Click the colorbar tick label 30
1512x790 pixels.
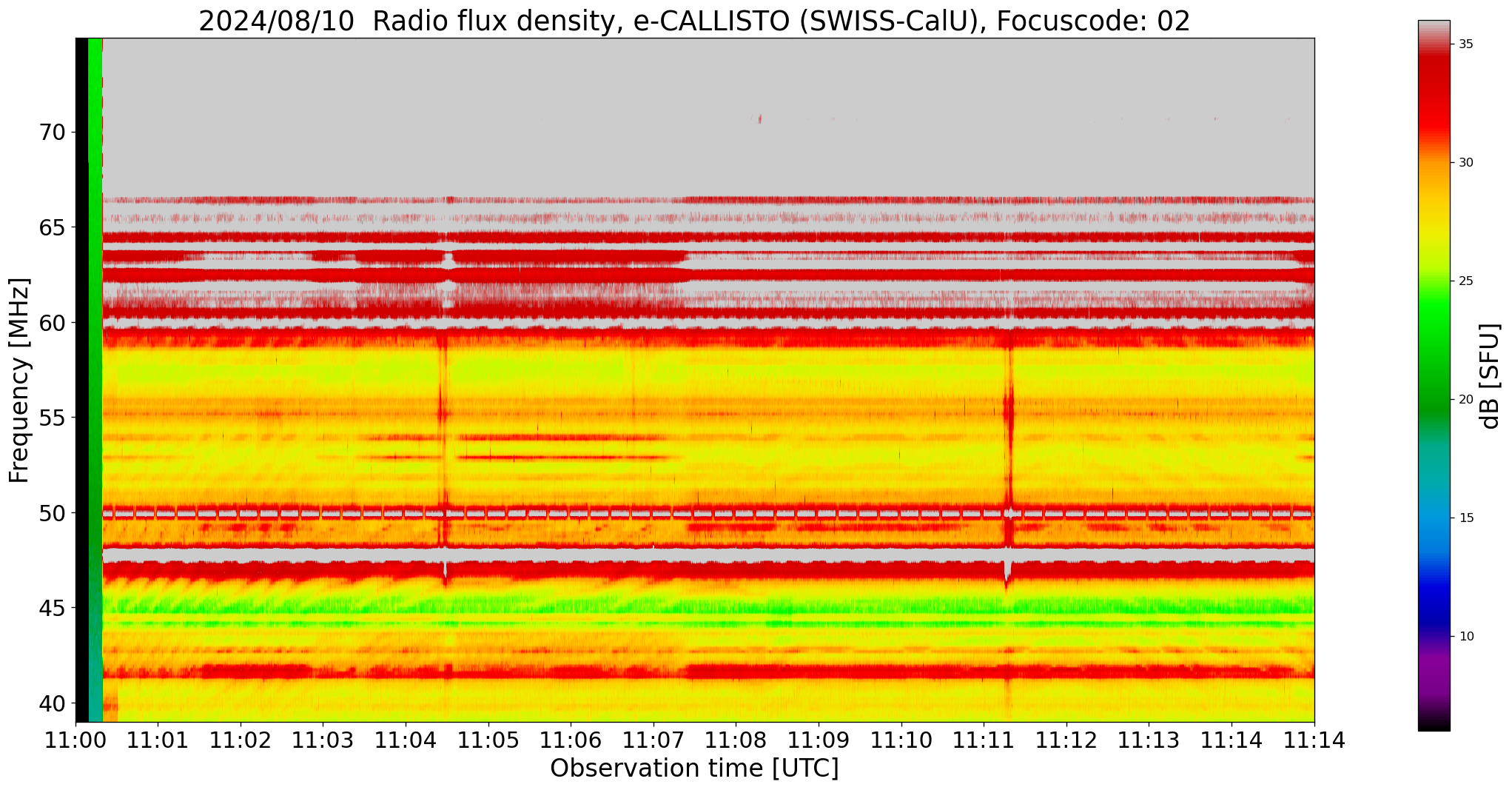click(x=1465, y=163)
